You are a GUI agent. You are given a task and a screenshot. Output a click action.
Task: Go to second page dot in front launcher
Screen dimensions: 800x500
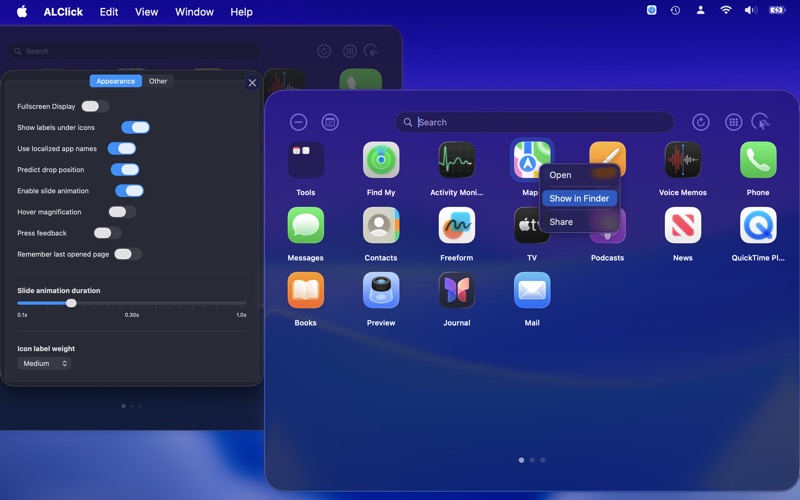tap(532, 460)
